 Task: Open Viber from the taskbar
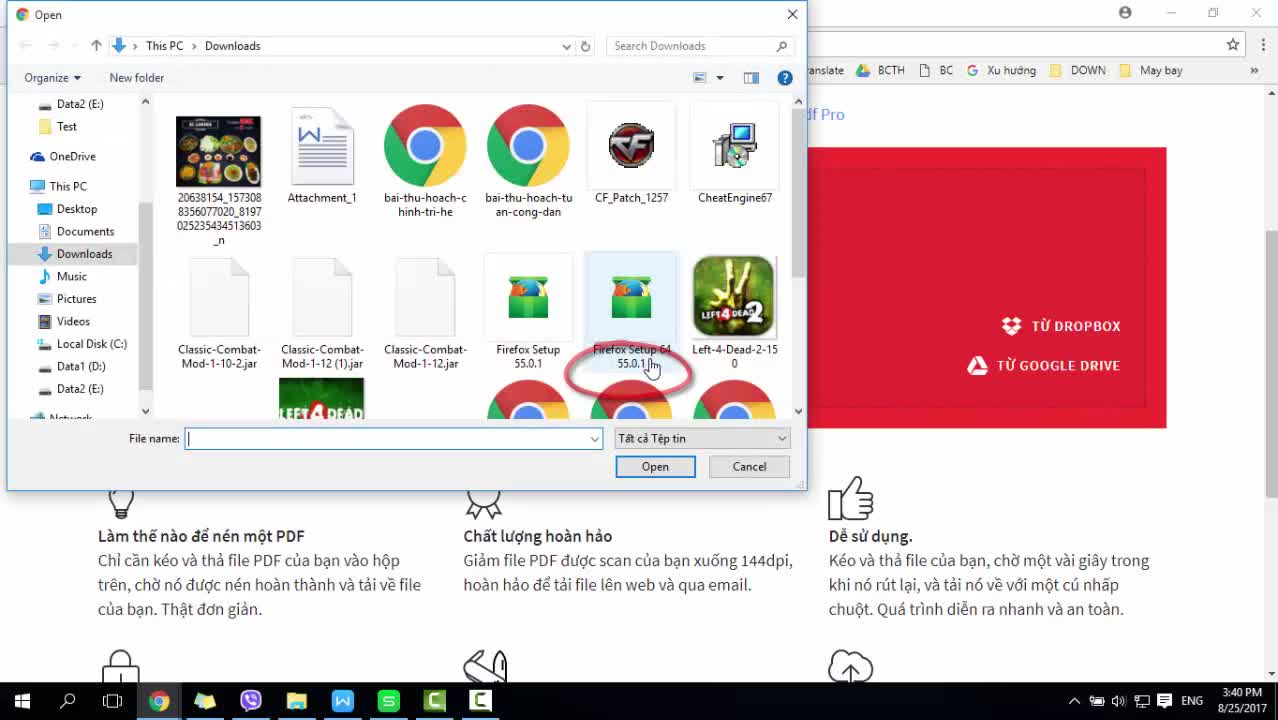(251, 701)
